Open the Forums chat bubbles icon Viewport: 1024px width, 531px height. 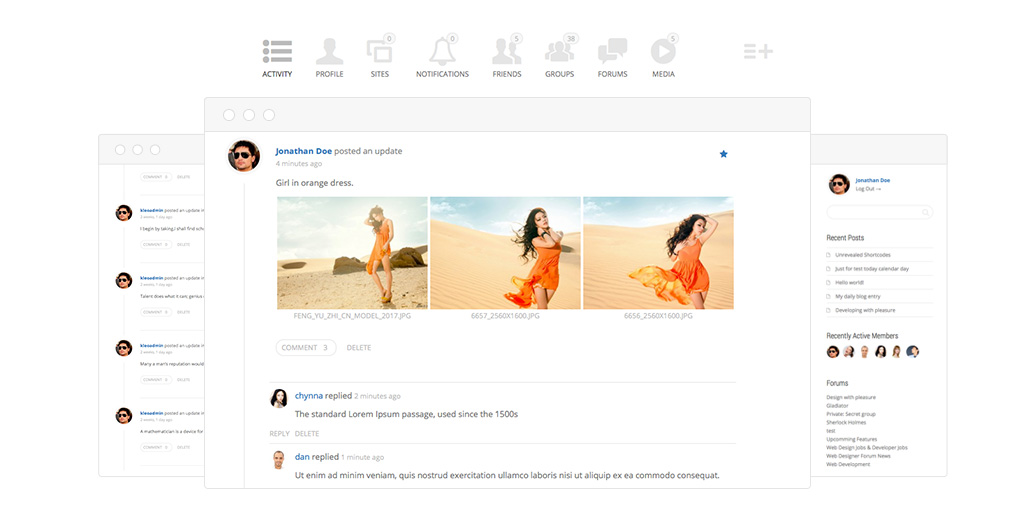pos(612,52)
